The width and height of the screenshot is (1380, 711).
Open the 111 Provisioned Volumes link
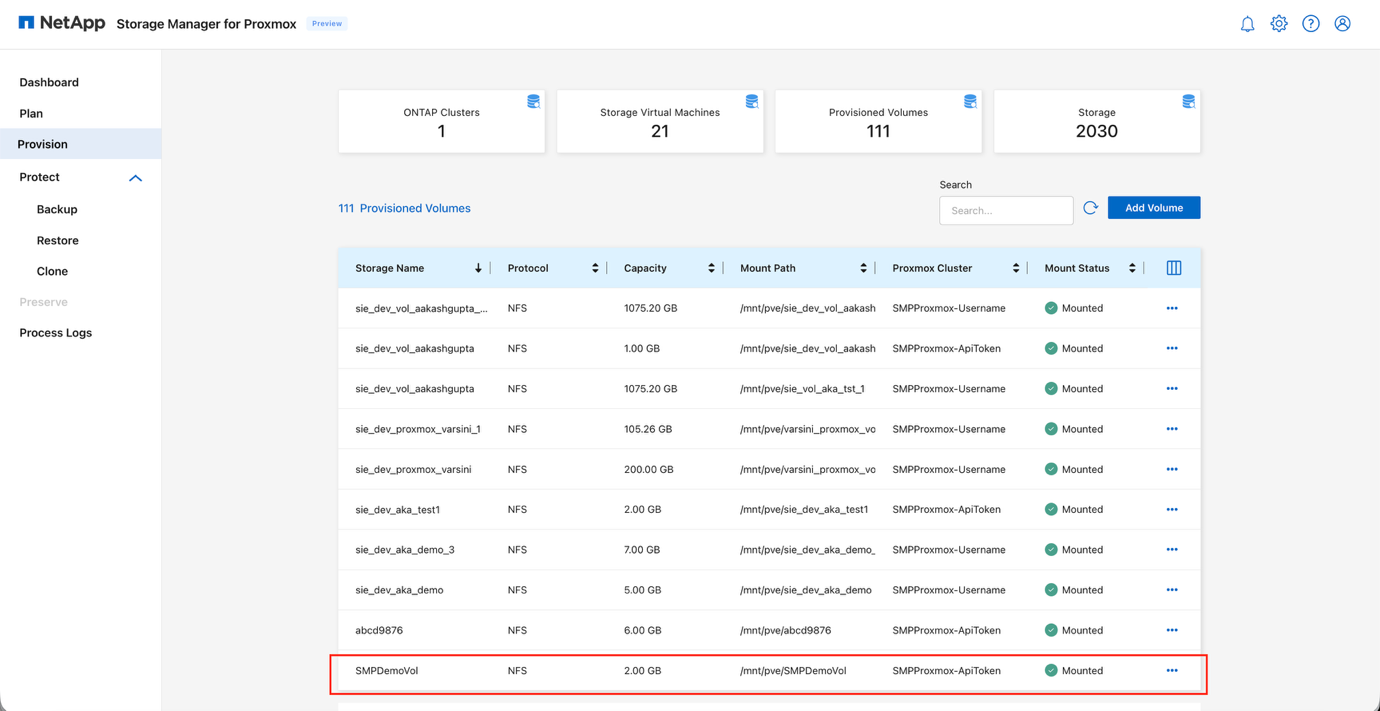pyautogui.click(x=404, y=207)
